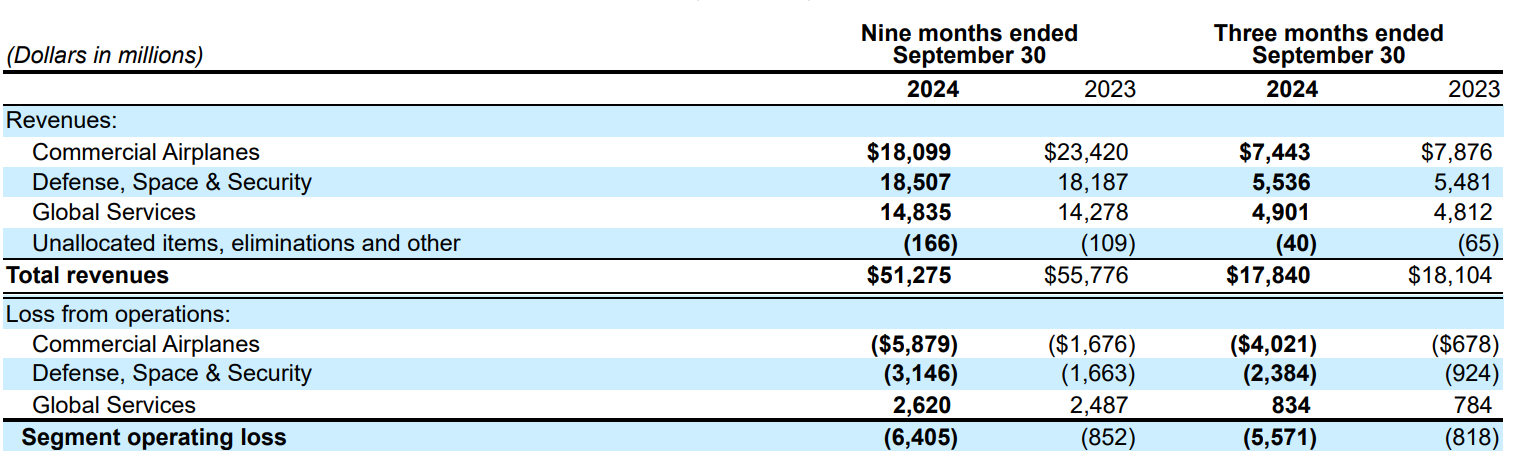Select the "Three months ended September 30" header
This screenshot has width=1513, height=451.
point(1328,44)
